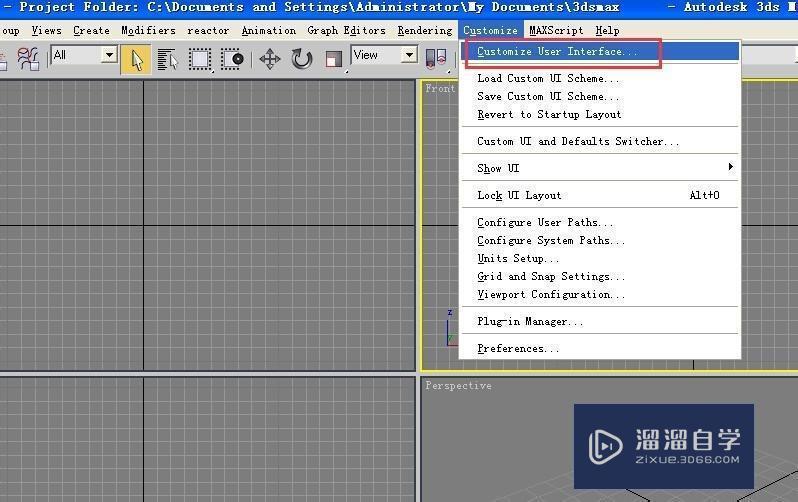Choose Load Custom UI Scheme

click(x=601, y=78)
